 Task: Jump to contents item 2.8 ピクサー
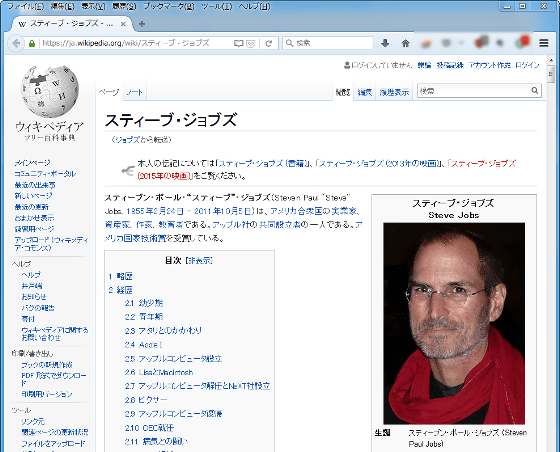(146, 400)
